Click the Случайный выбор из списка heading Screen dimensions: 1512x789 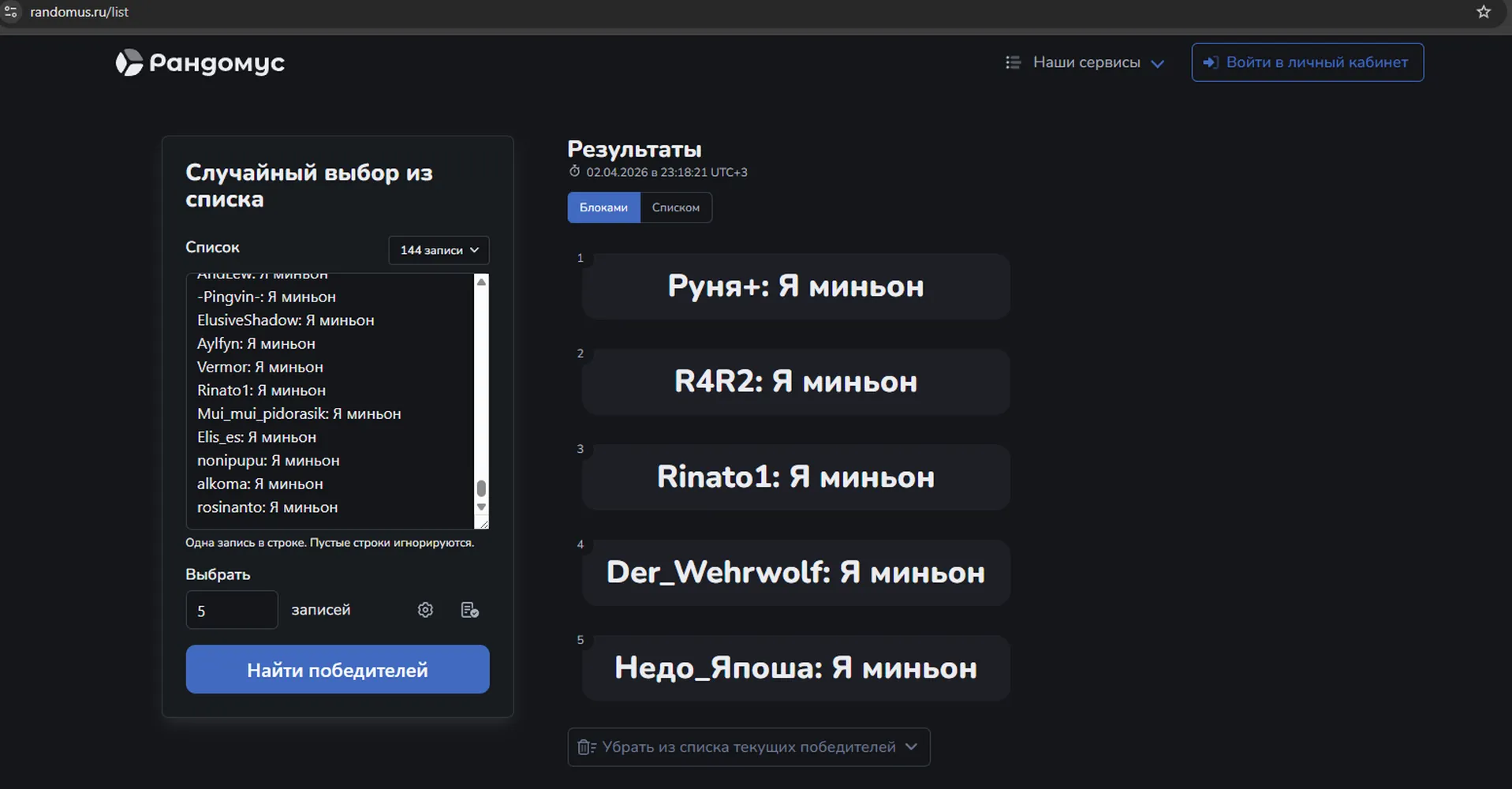click(309, 185)
